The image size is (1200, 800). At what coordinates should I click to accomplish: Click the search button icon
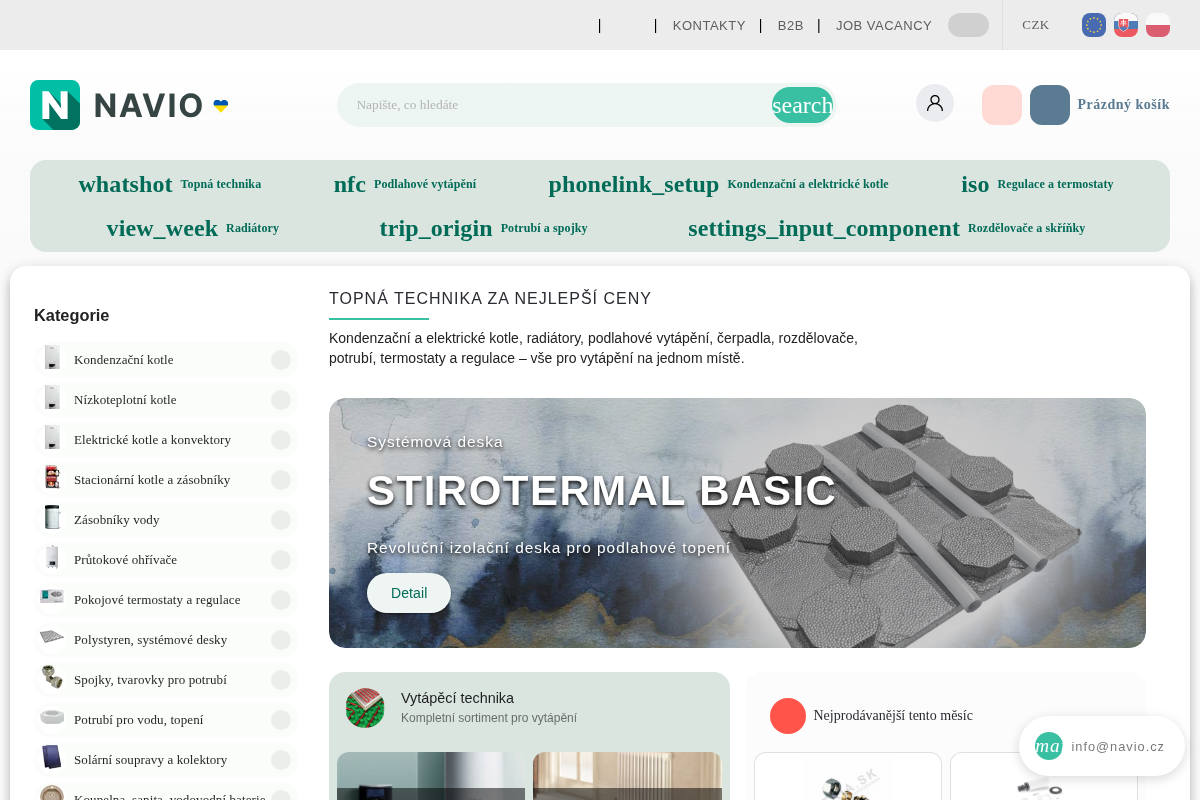tap(802, 105)
